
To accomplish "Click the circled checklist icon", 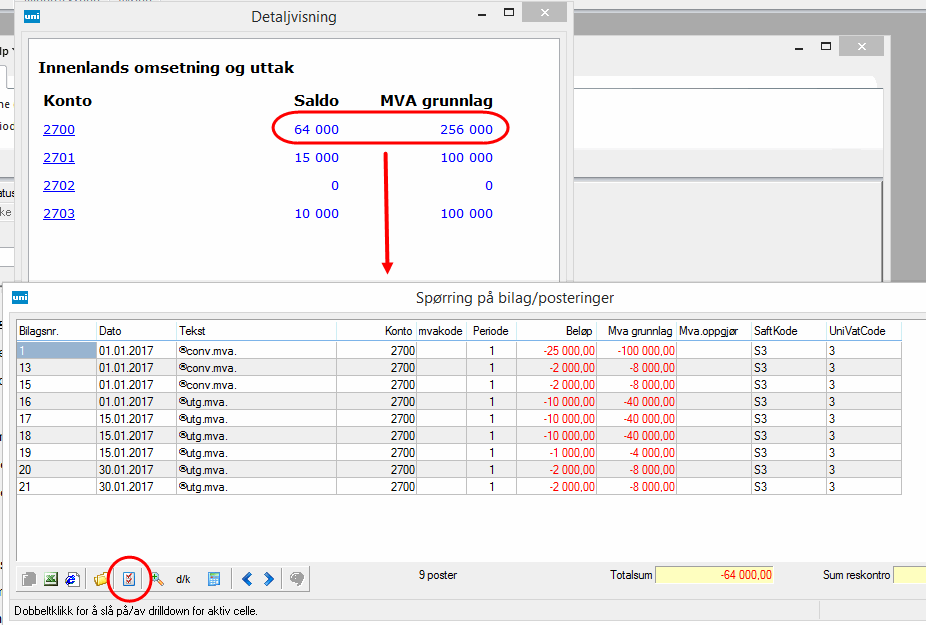I will [x=128, y=578].
